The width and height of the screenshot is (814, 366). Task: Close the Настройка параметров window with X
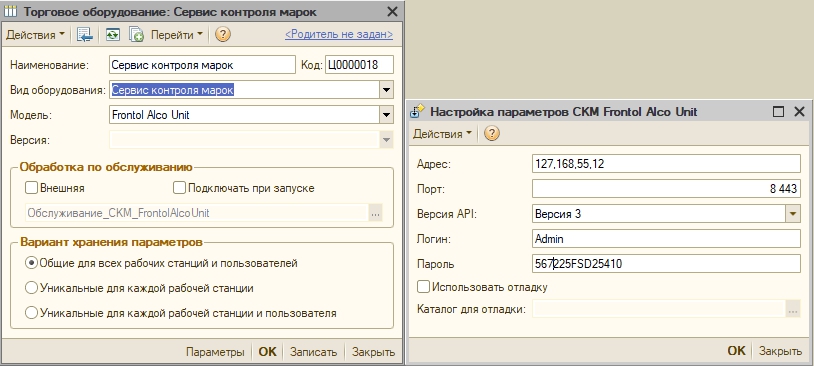(x=799, y=111)
